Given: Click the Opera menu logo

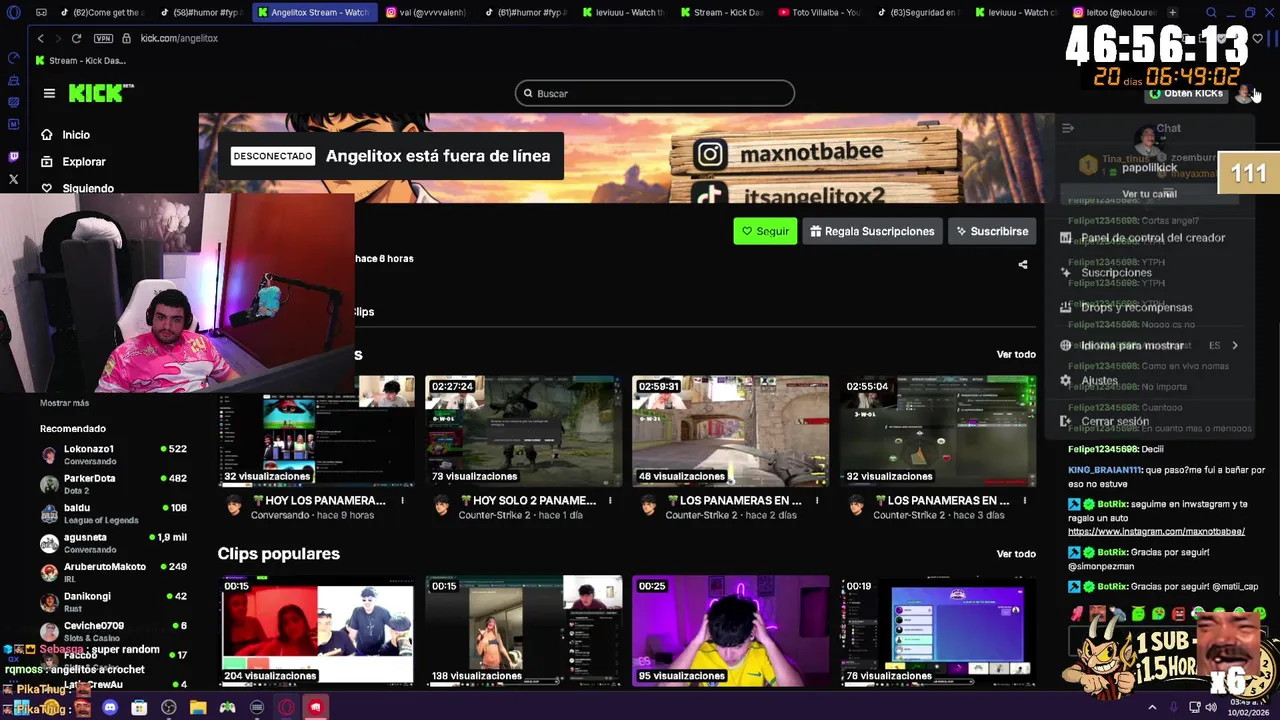Looking at the screenshot, I should [x=13, y=13].
